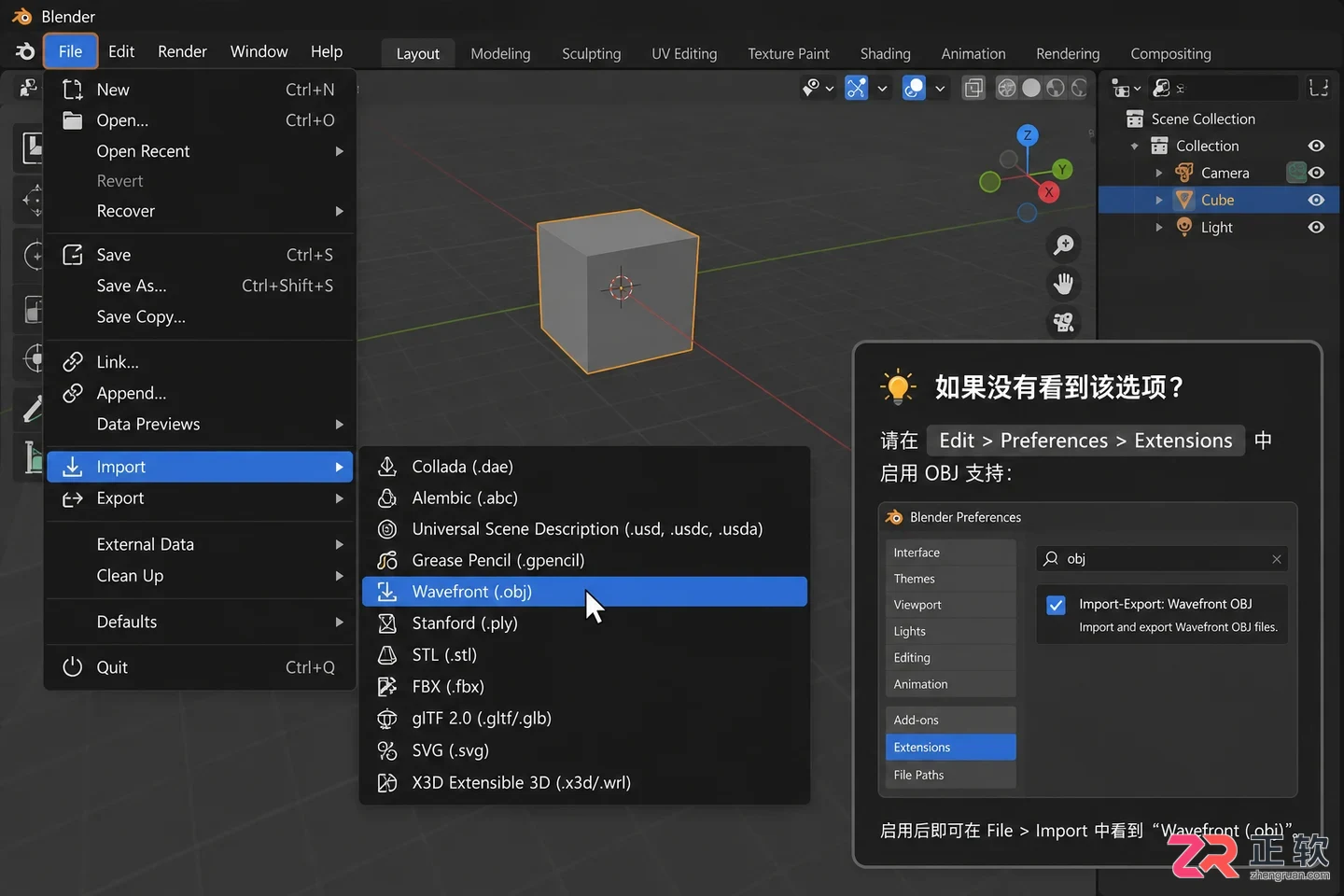Select material preview shading icon
Viewport: 1344px width, 896px height.
point(1056,88)
